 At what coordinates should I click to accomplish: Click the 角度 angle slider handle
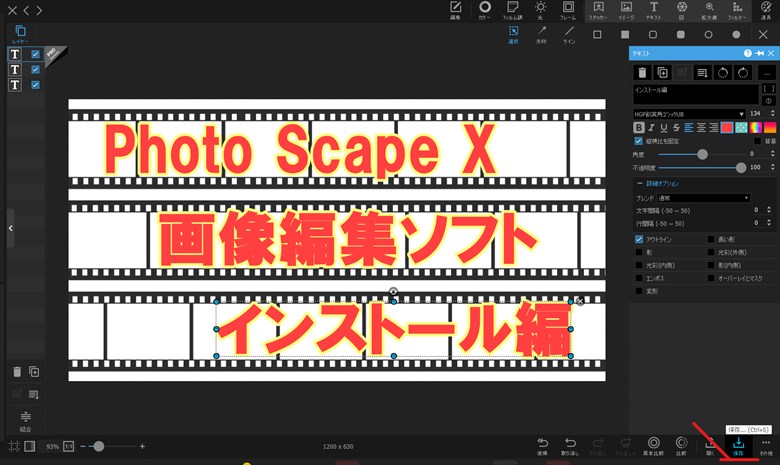click(702, 154)
